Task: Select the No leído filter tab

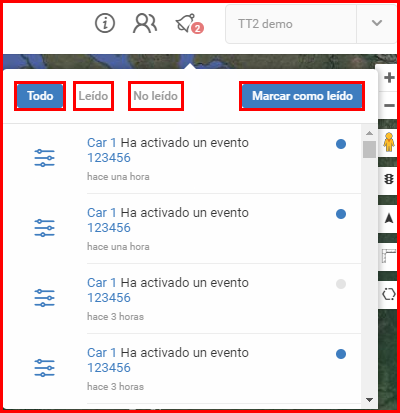Action: (156, 96)
